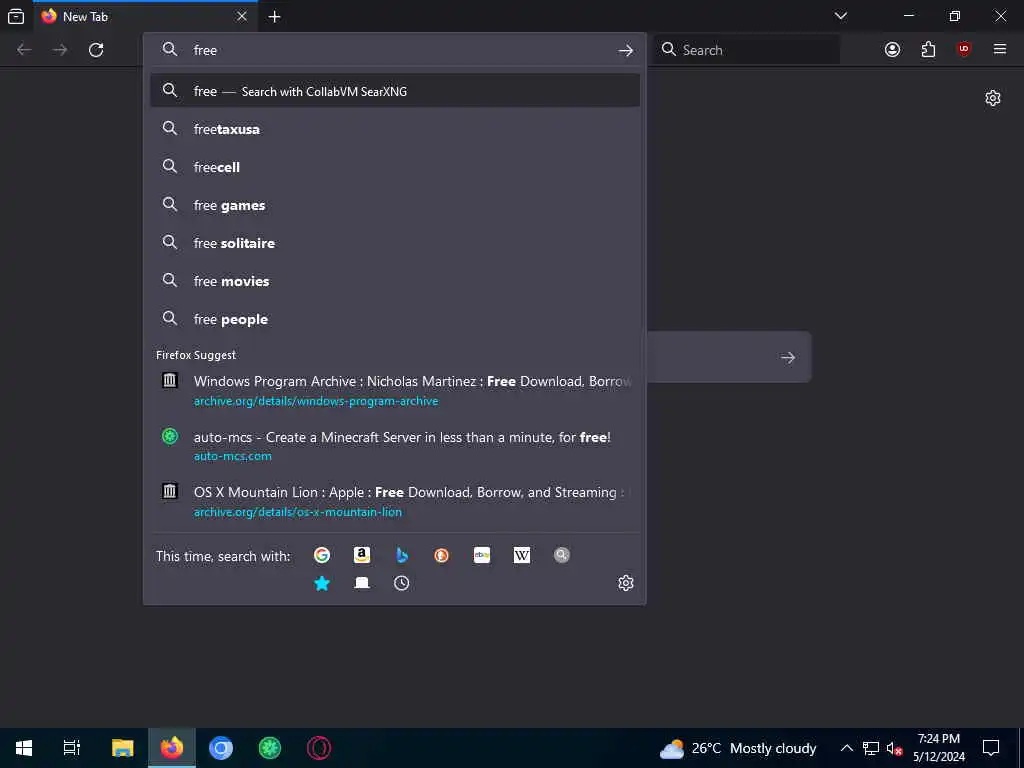
Task: Open Opera from the taskbar
Action: [319, 748]
